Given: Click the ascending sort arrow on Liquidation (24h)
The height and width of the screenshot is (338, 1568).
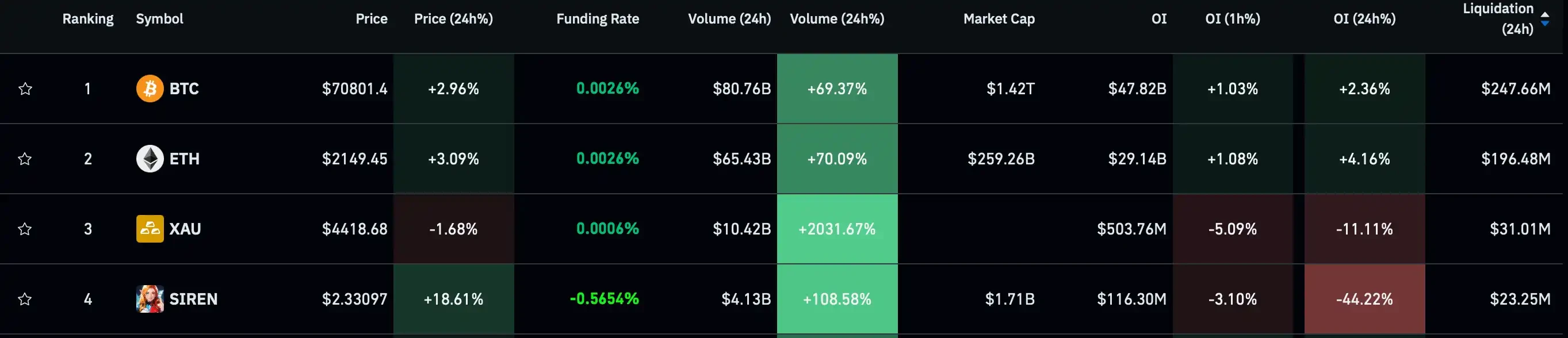Looking at the screenshot, I should click(x=1545, y=15).
